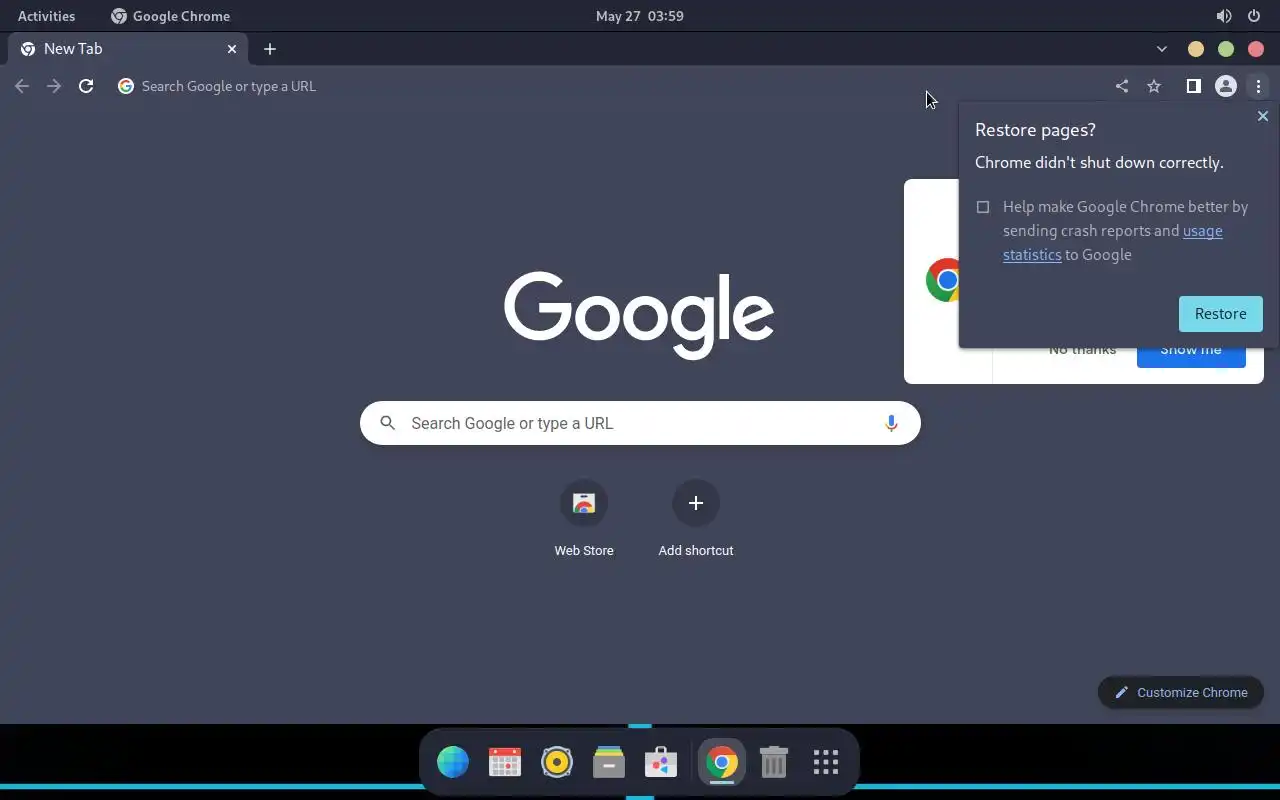Open Customize Chrome button

point(1181,692)
